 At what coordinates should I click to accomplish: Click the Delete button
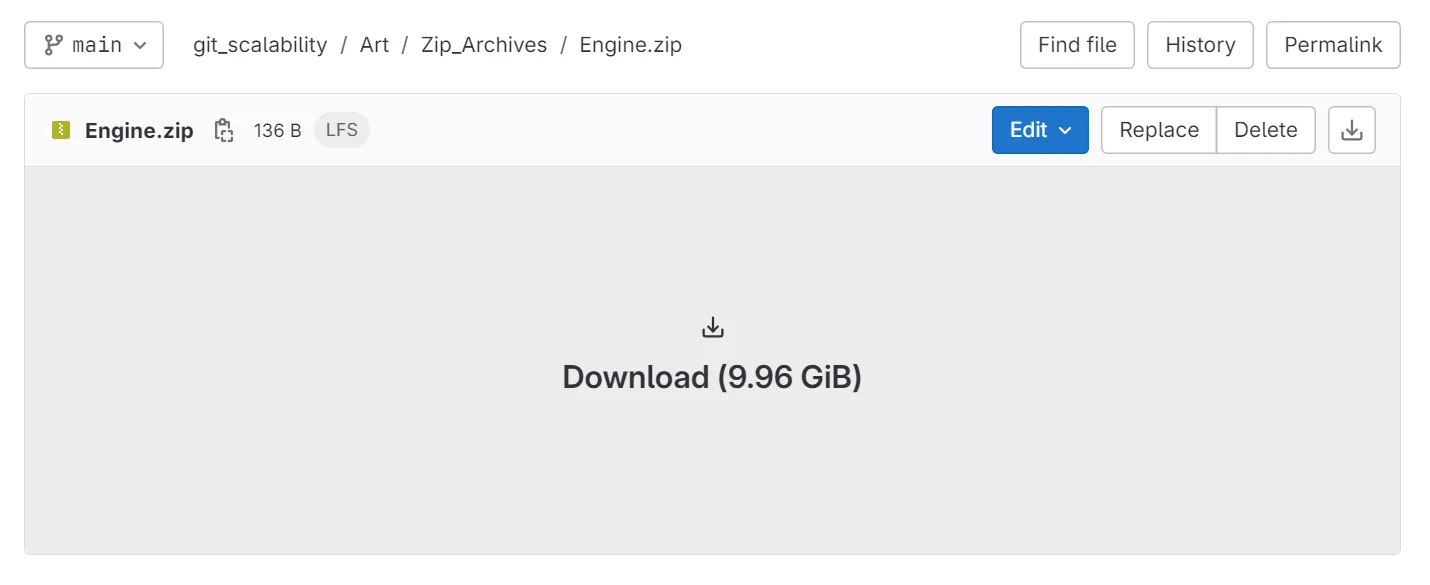click(x=1265, y=130)
